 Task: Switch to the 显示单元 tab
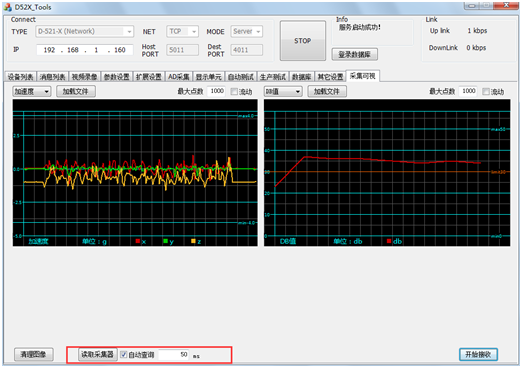point(209,77)
